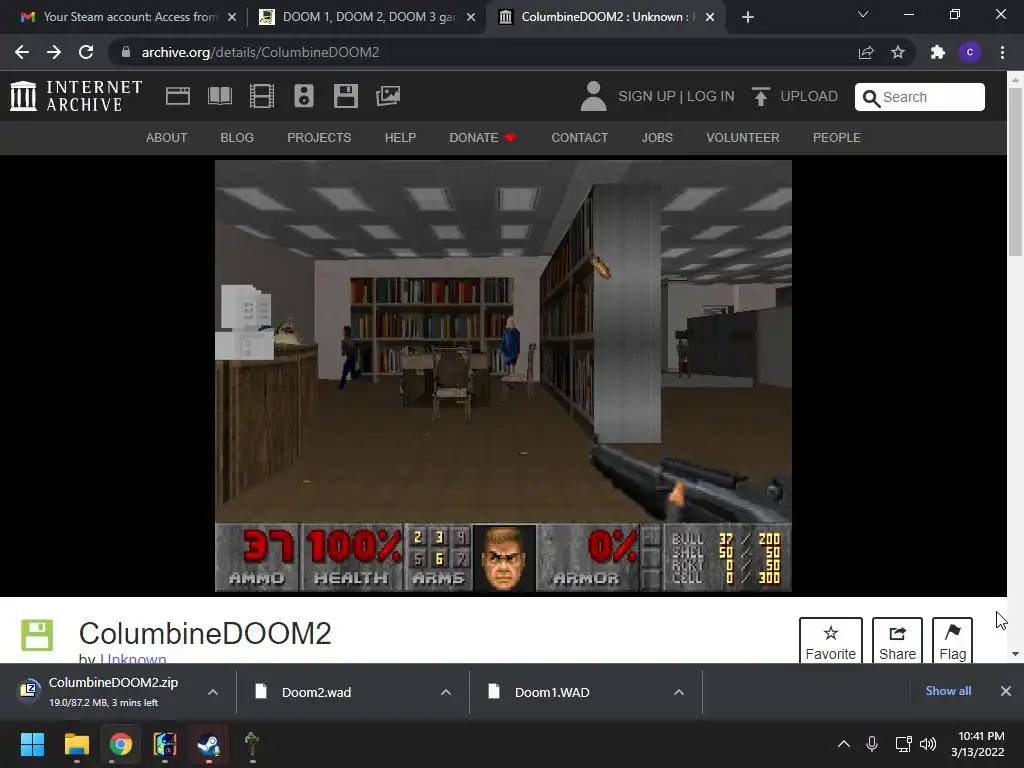Expand Doom1.WAD download options

679,692
